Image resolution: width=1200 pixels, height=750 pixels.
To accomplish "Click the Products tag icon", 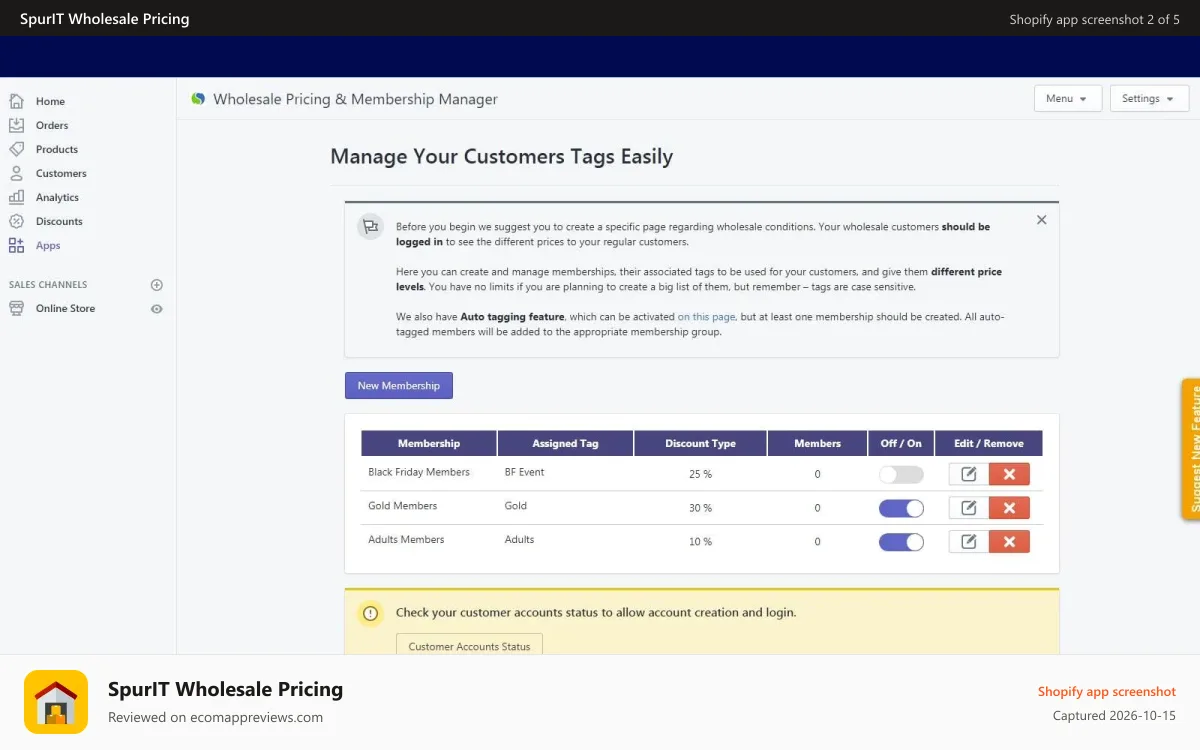I will pyautogui.click(x=16, y=149).
